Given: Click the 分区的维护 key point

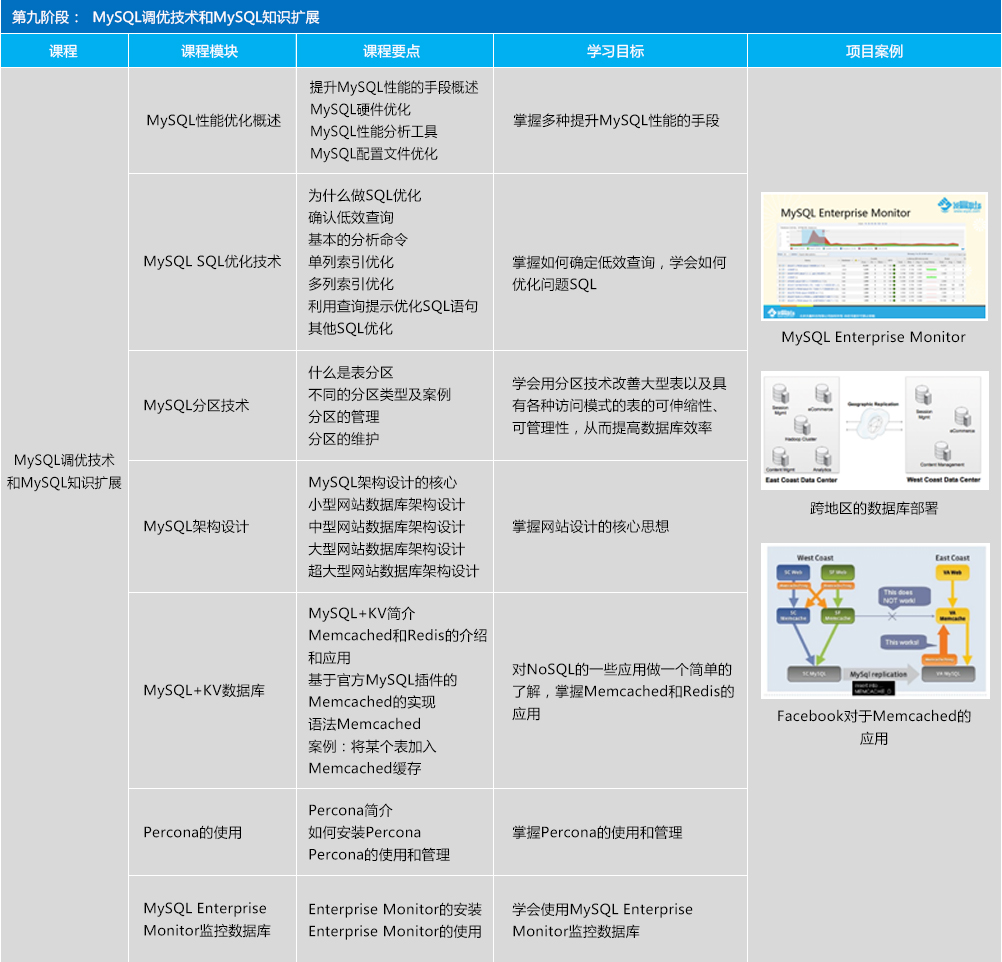Looking at the screenshot, I should click(344, 439).
